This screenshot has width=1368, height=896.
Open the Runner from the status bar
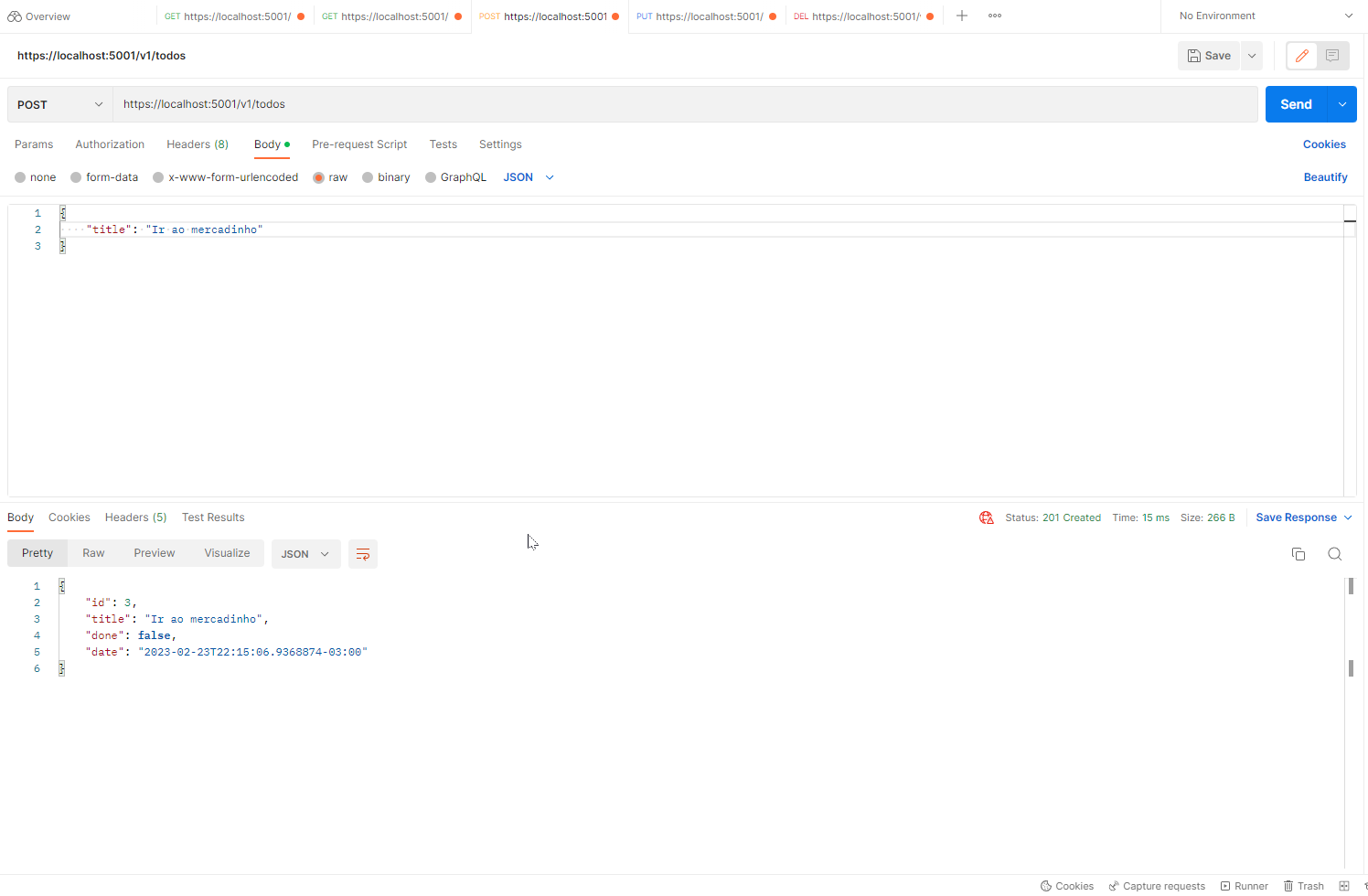tap(1244, 886)
